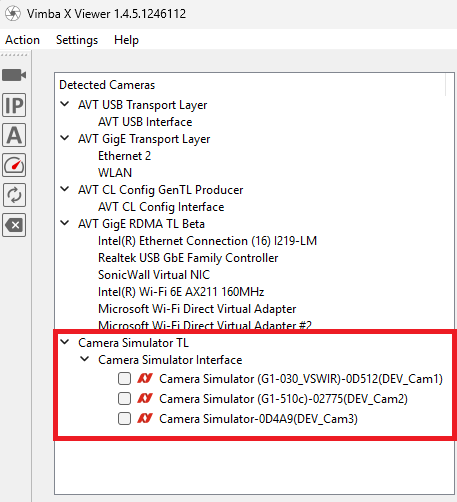Open the Help menu
The width and height of the screenshot is (457, 502).
pos(126,40)
